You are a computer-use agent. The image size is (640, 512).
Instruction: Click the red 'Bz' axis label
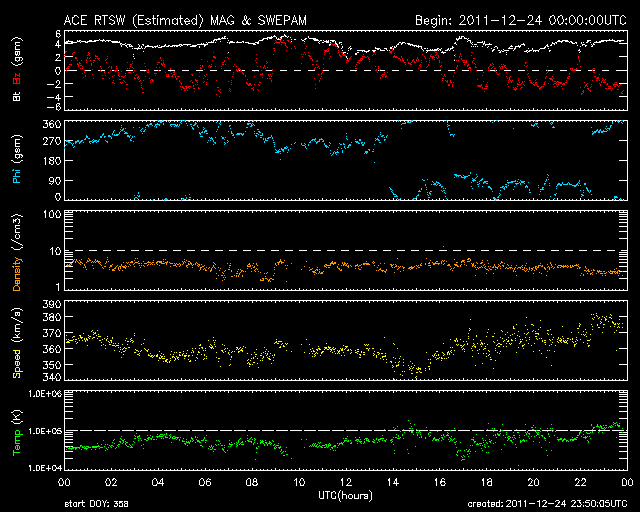point(17,77)
